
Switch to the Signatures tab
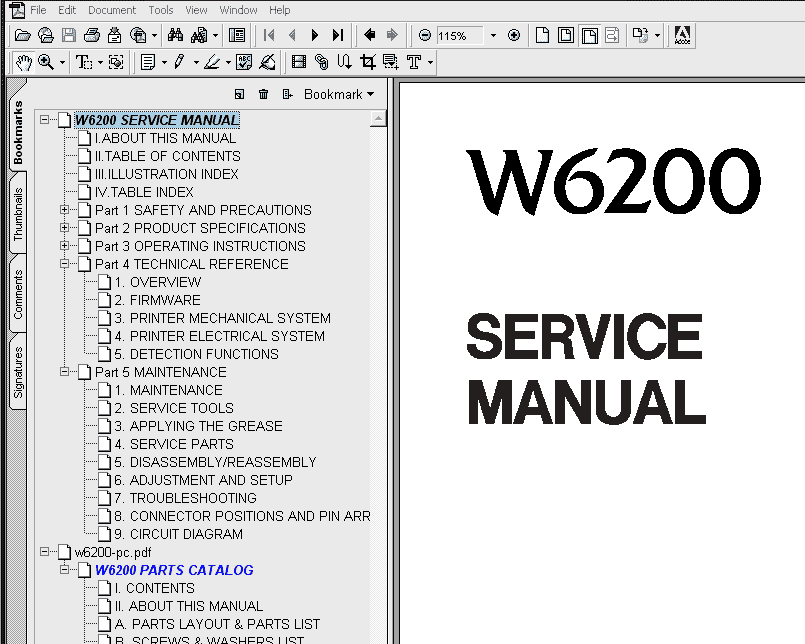point(18,372)
